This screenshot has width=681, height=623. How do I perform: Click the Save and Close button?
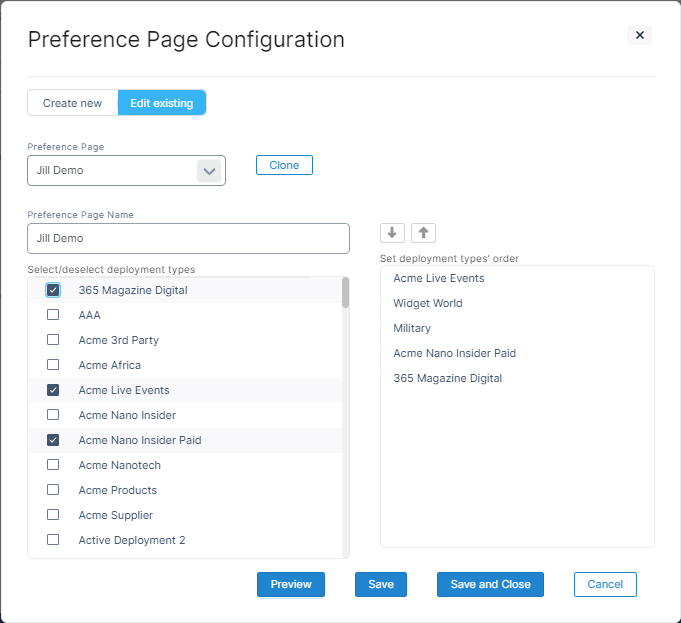point(490,584)
